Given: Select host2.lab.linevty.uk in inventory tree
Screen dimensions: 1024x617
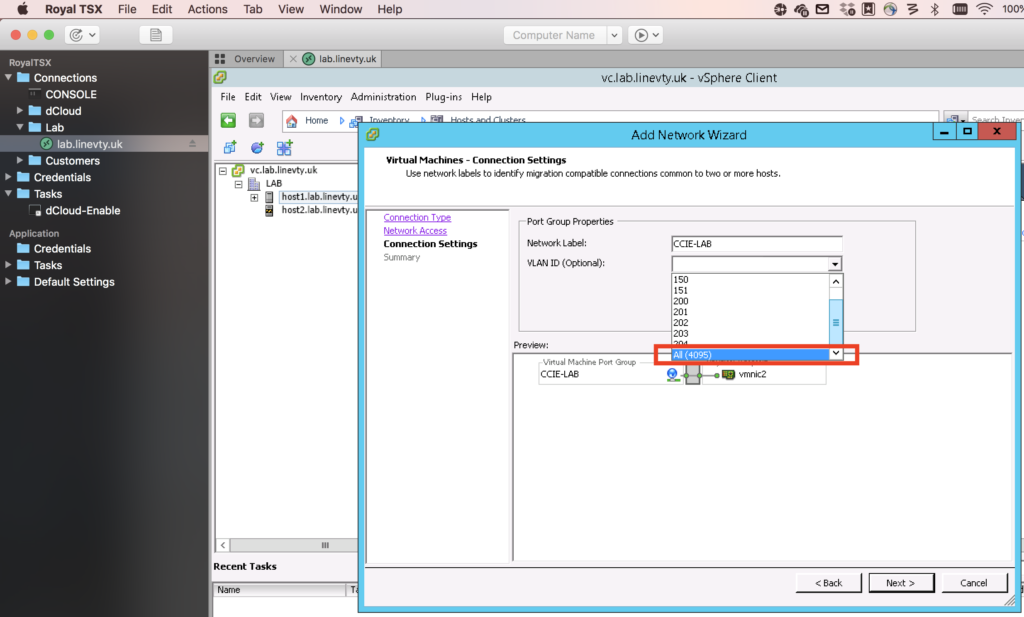Looking at the screenshot, I should click(319, 210).
